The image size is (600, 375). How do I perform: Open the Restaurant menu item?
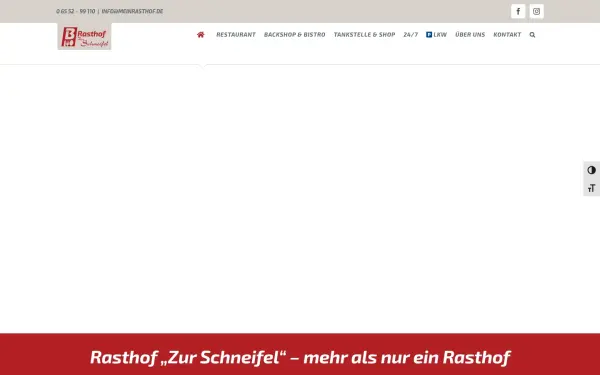click(x=236, y=35)
